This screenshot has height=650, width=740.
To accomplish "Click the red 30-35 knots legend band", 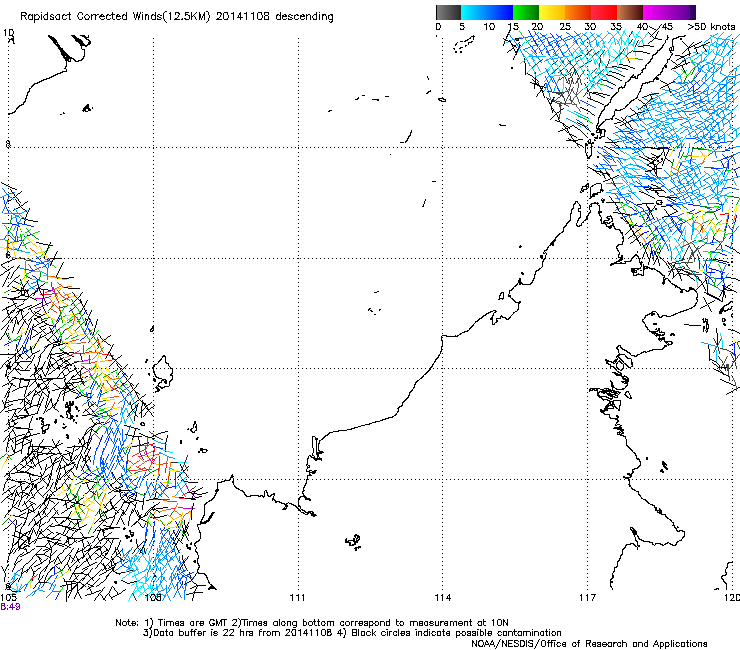I will tap(604, 12).
